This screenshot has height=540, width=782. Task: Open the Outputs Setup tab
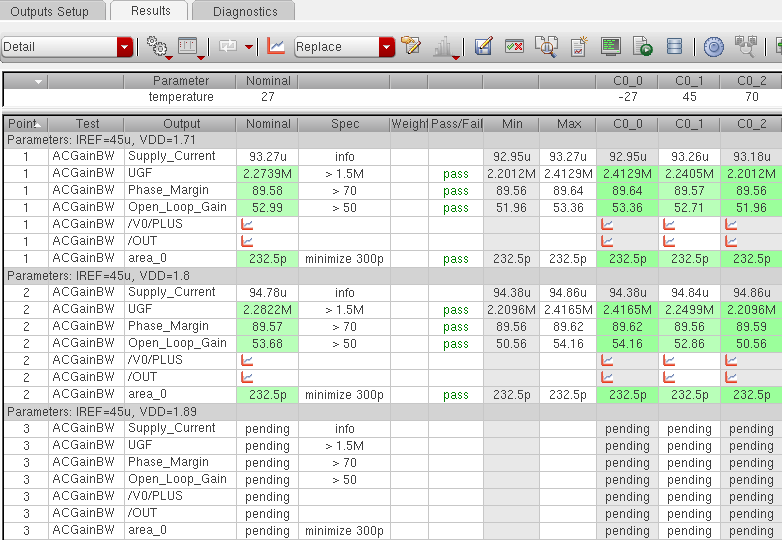click(52, 11)
